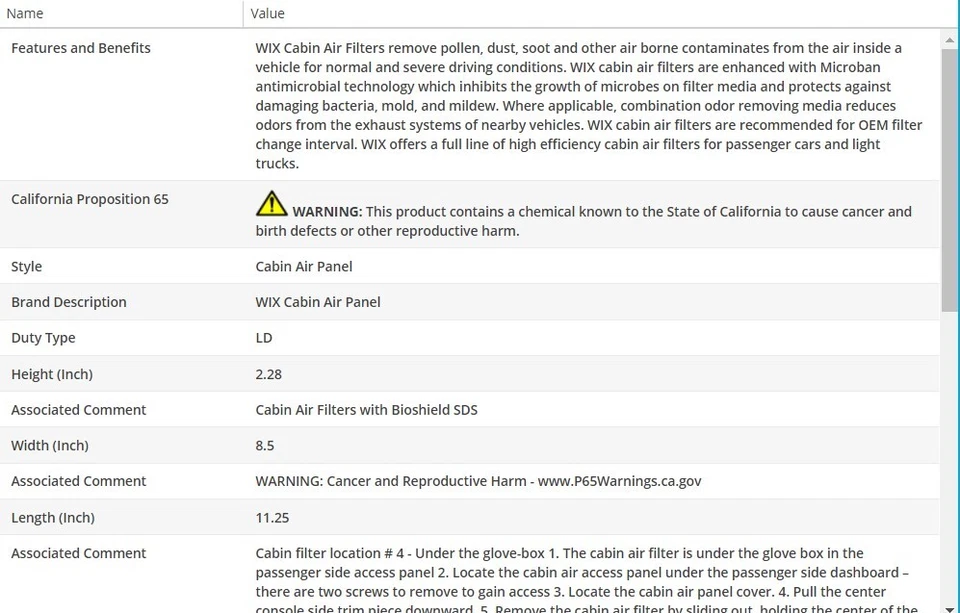Click the Brand Description row label

[x=69, y=302]
